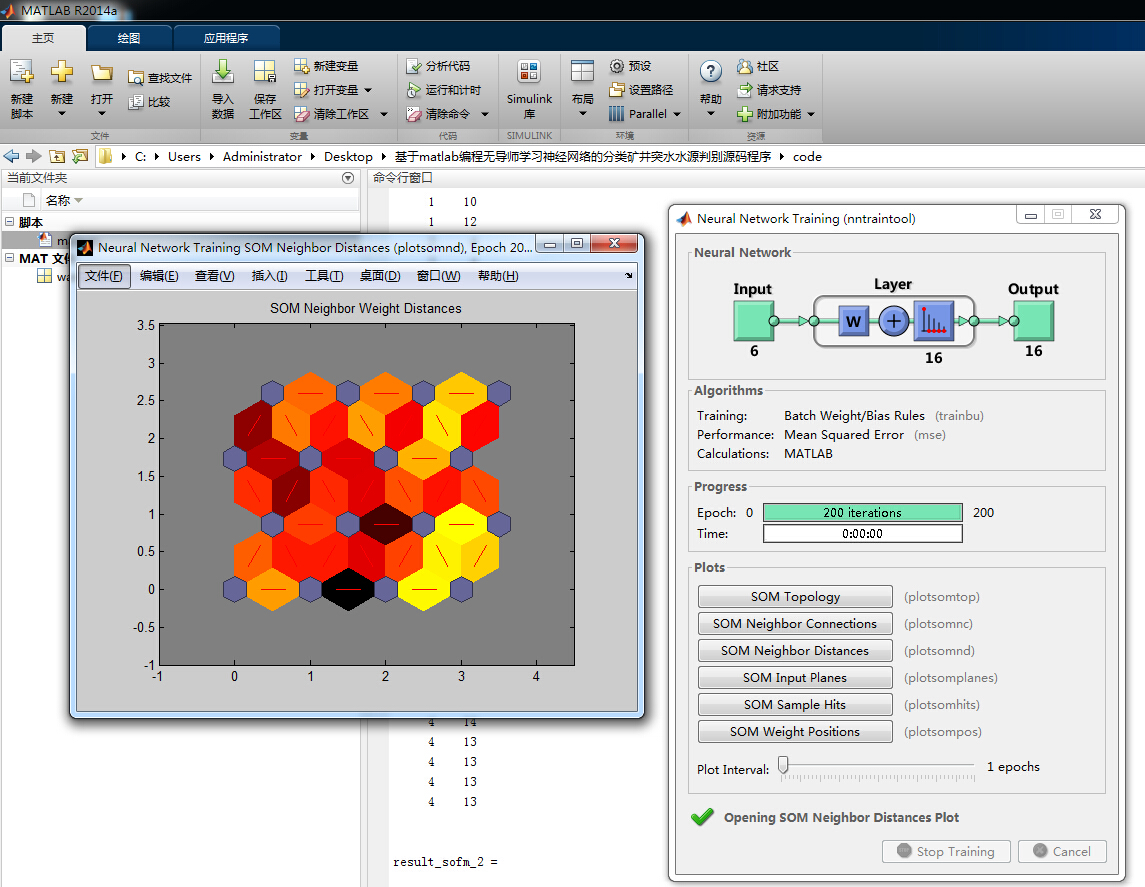Click Administrator in the address path
Viewport: 1145px width, 887px height.
(x=262, y=156)
